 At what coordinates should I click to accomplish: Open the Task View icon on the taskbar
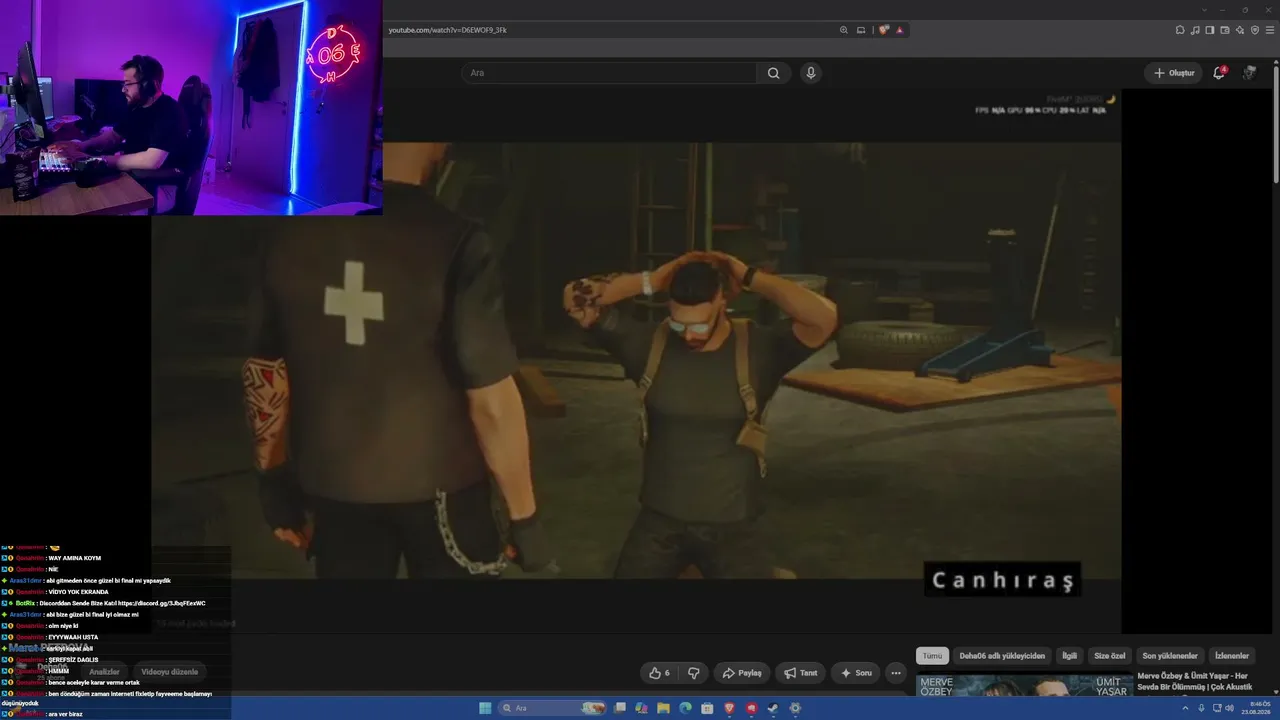pos(620,708)
